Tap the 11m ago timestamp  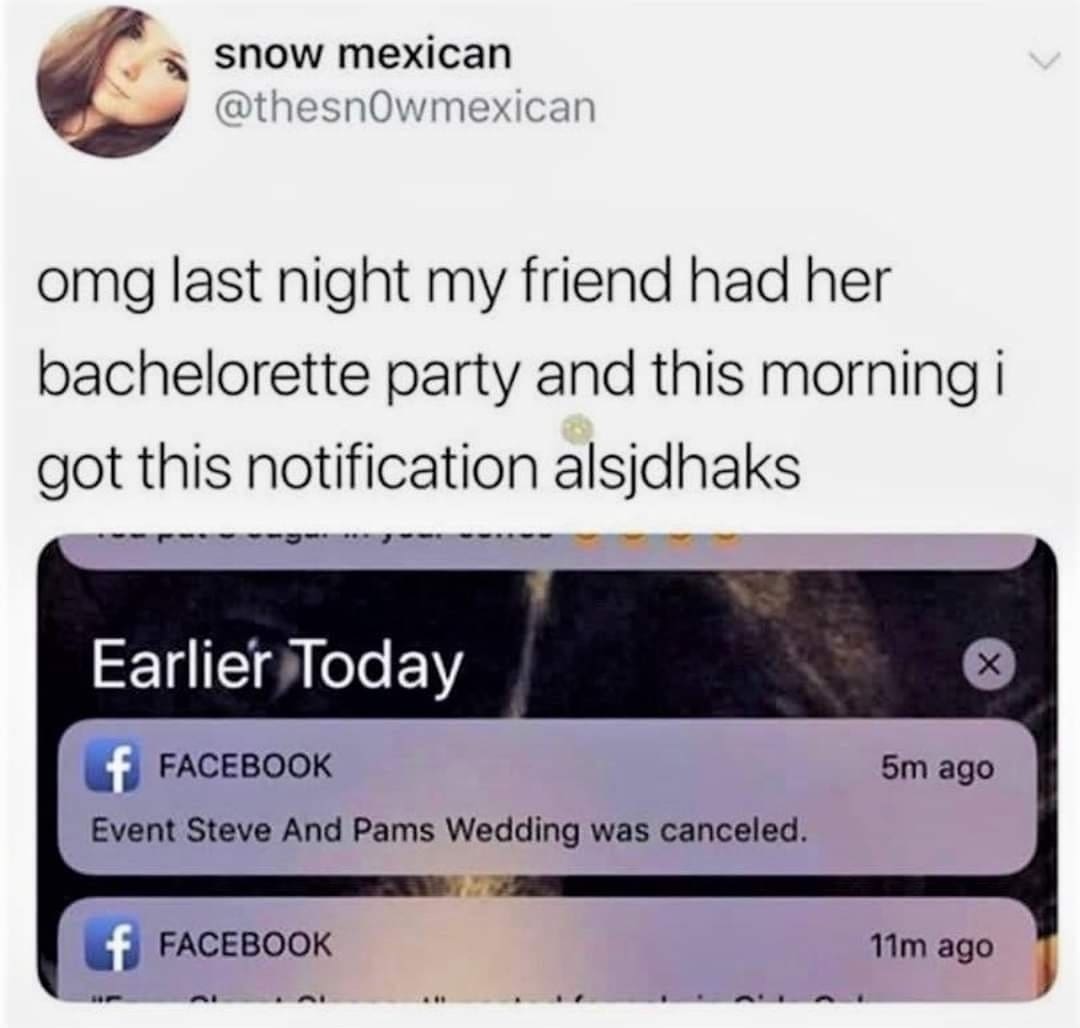tap(932, 947)
